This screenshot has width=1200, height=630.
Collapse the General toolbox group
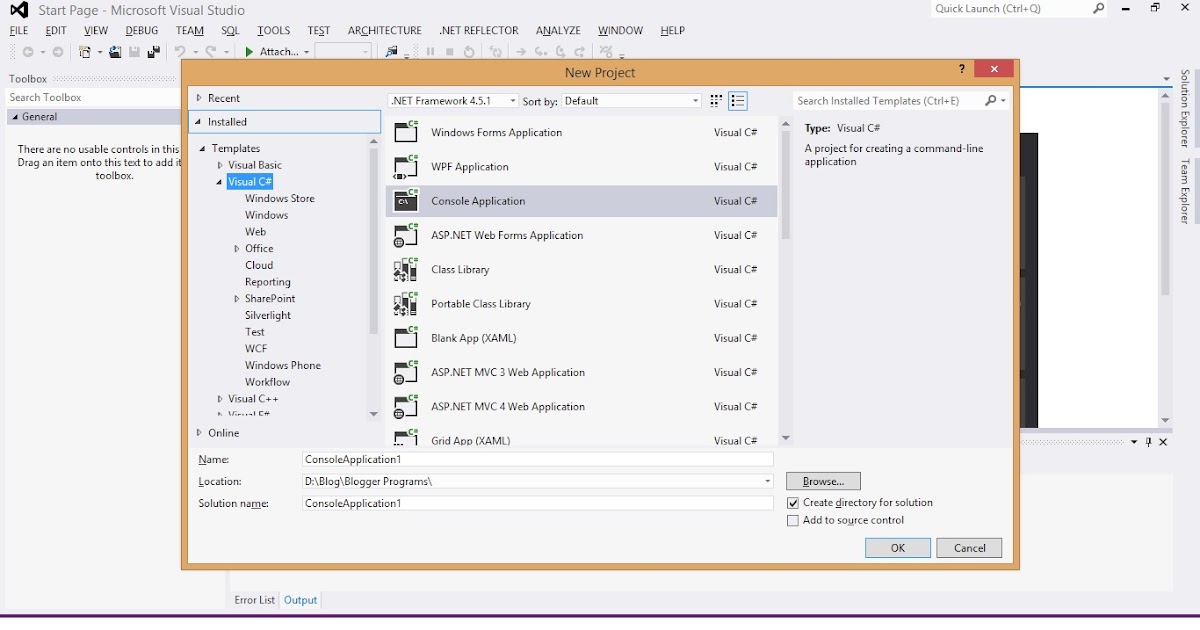pos(14,117)
